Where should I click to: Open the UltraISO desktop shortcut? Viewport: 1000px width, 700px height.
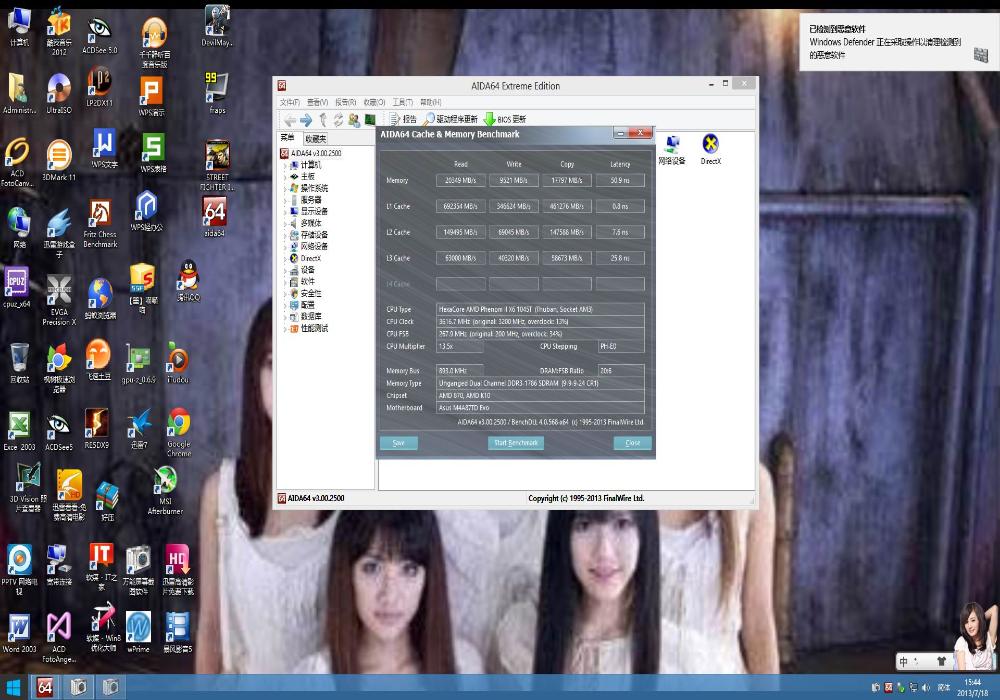point(59,93)
